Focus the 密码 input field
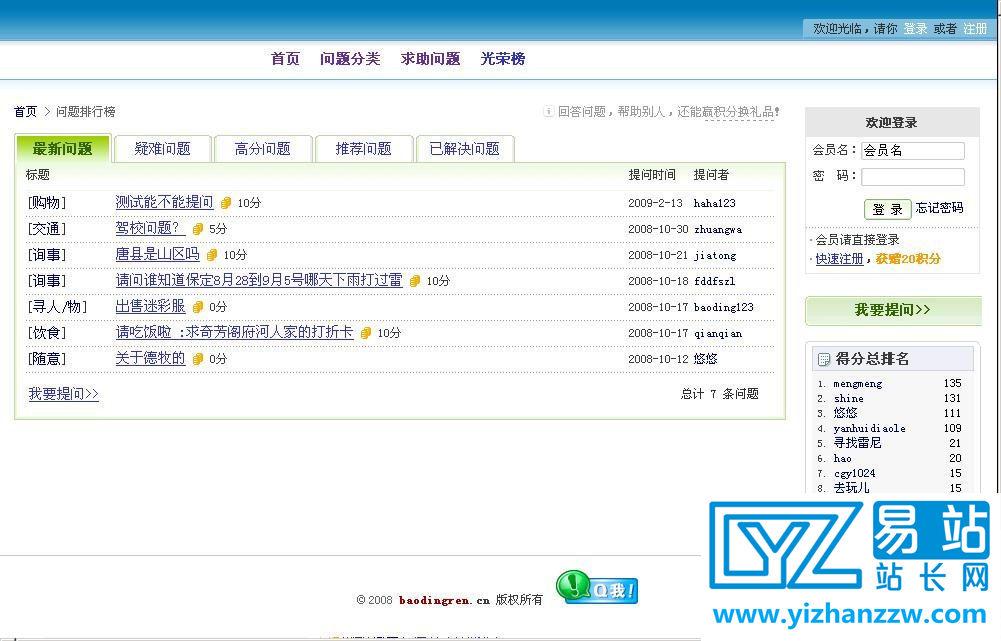The height and width of the screenshot is (641, 1001). (913, 177)
